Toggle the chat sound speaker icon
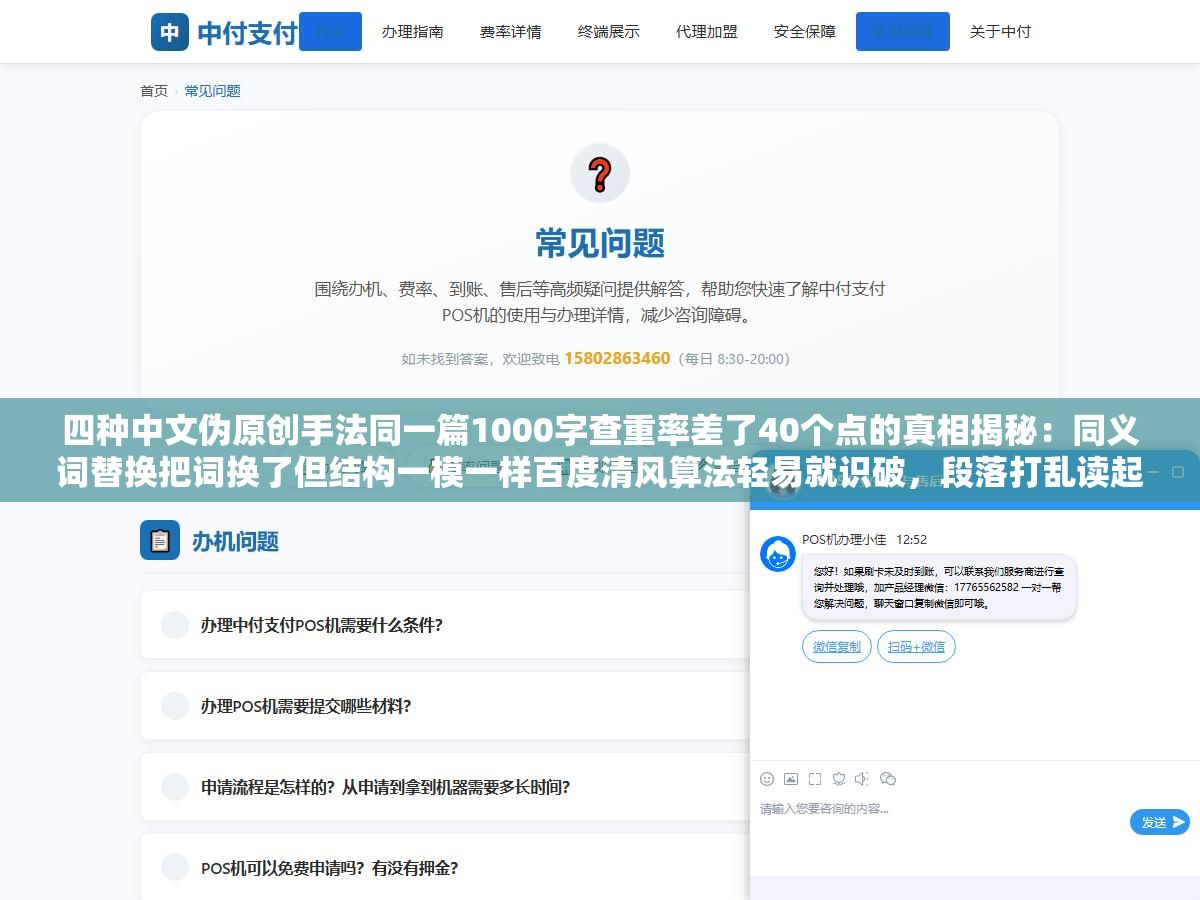The width and height of the screenshot is (1200, 900). 863,779
